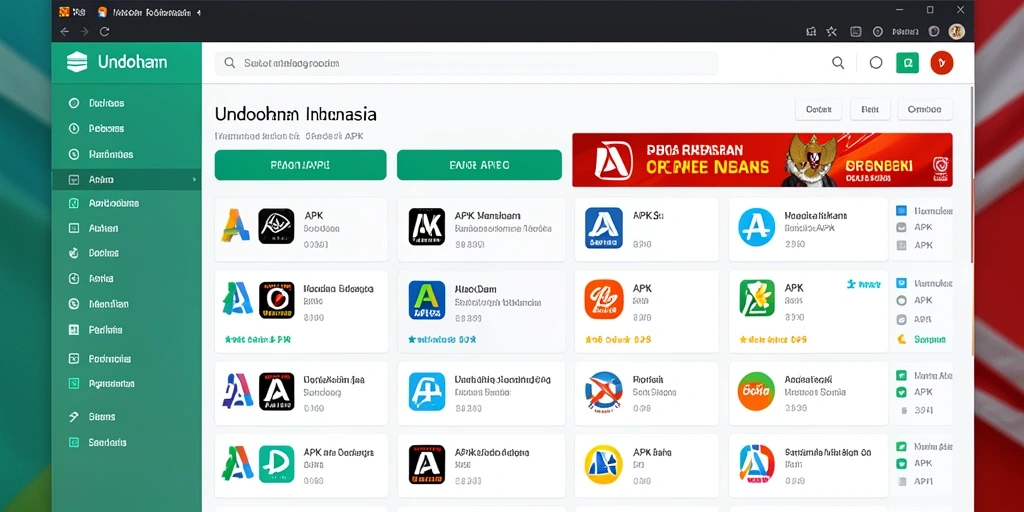Open the light-blue rounded-square app icon in third row

pos(426,392)
